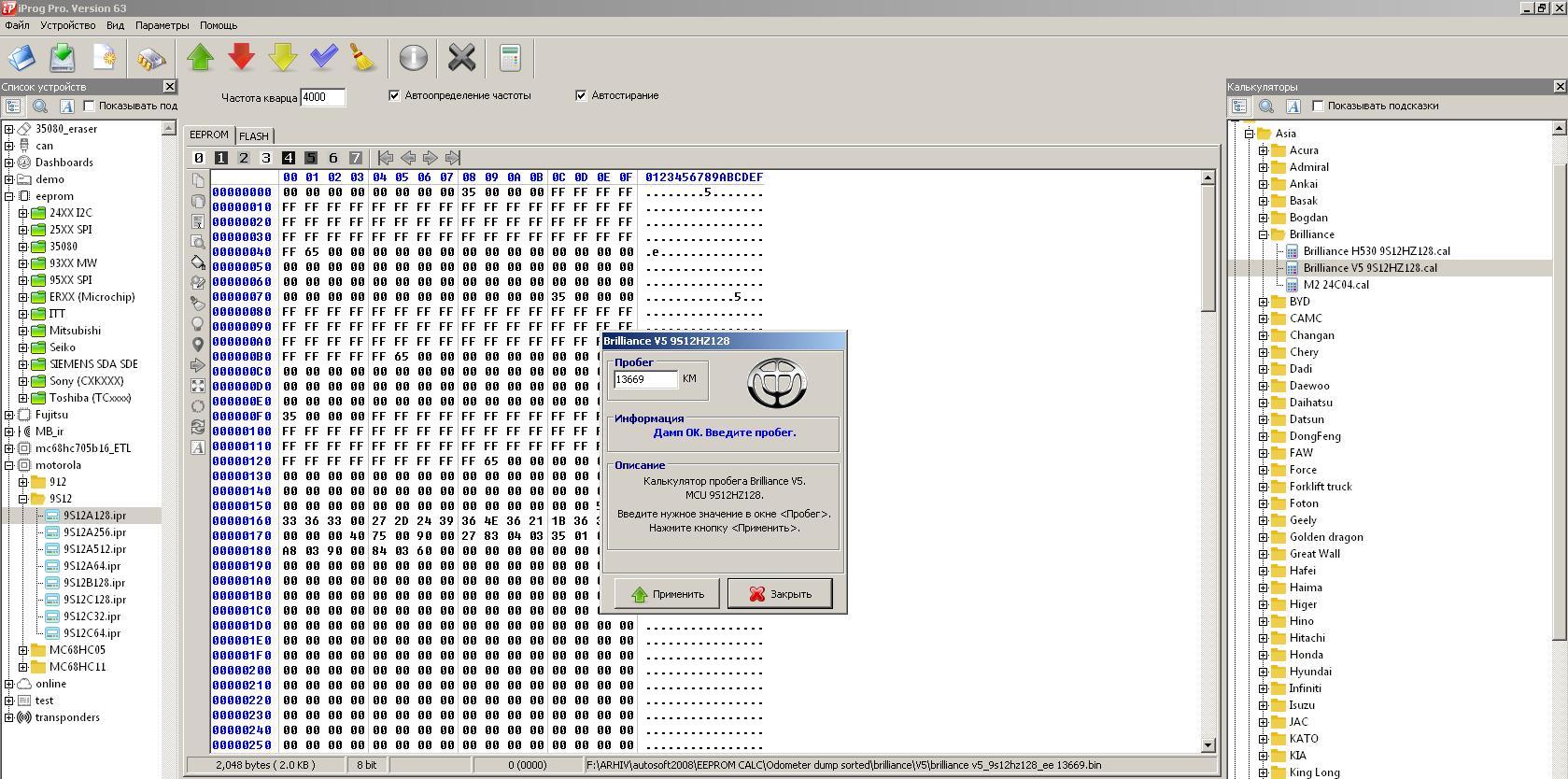Click the Пробег mileage input field
This screenshot has height=779, width=1568.
(x=645, y=379)
